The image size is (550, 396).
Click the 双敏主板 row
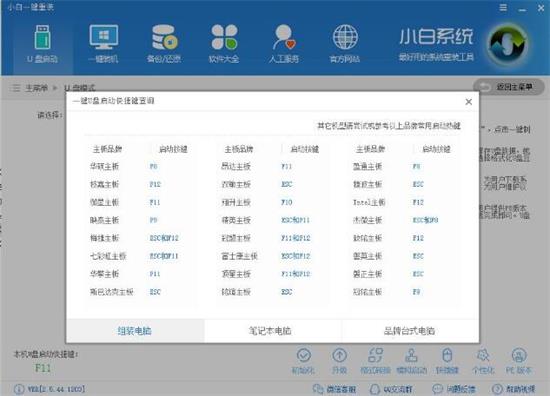click(x=272, y=184)
